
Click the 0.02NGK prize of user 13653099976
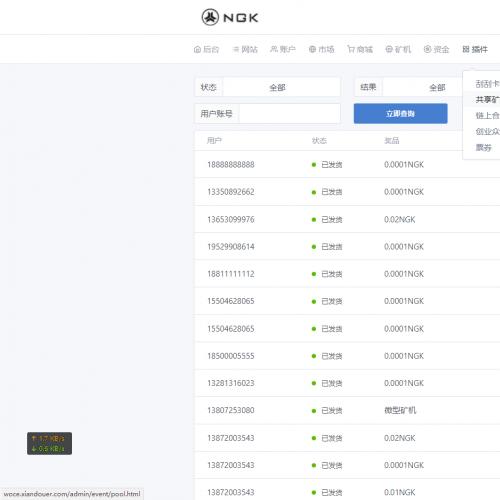point(400,220)
